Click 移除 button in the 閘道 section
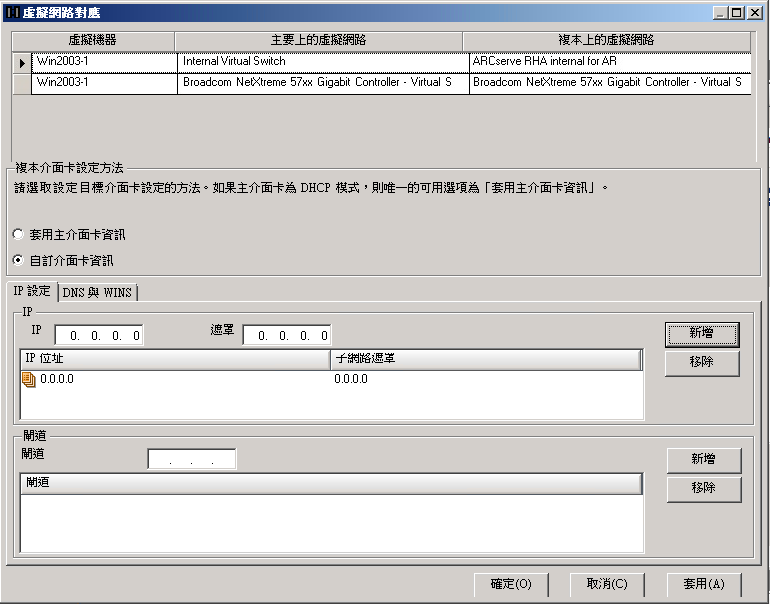The image size is (770, 604). 703,489
